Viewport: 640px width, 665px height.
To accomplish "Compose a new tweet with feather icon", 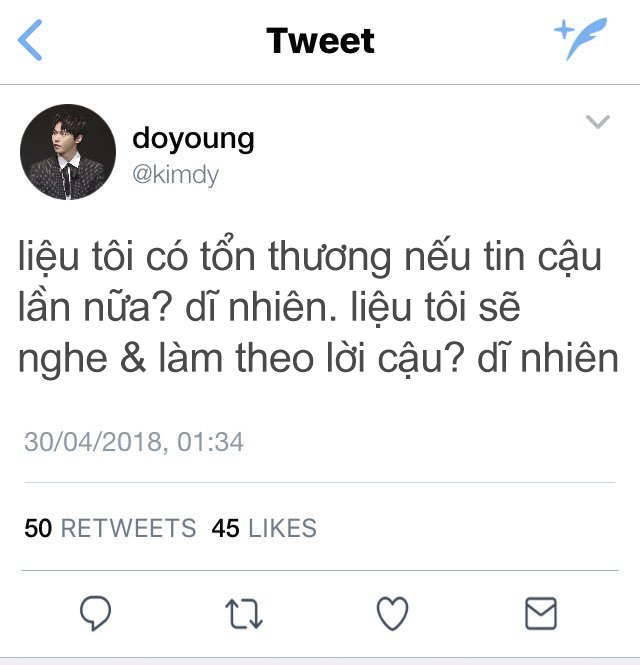I will tap(581, 39).
